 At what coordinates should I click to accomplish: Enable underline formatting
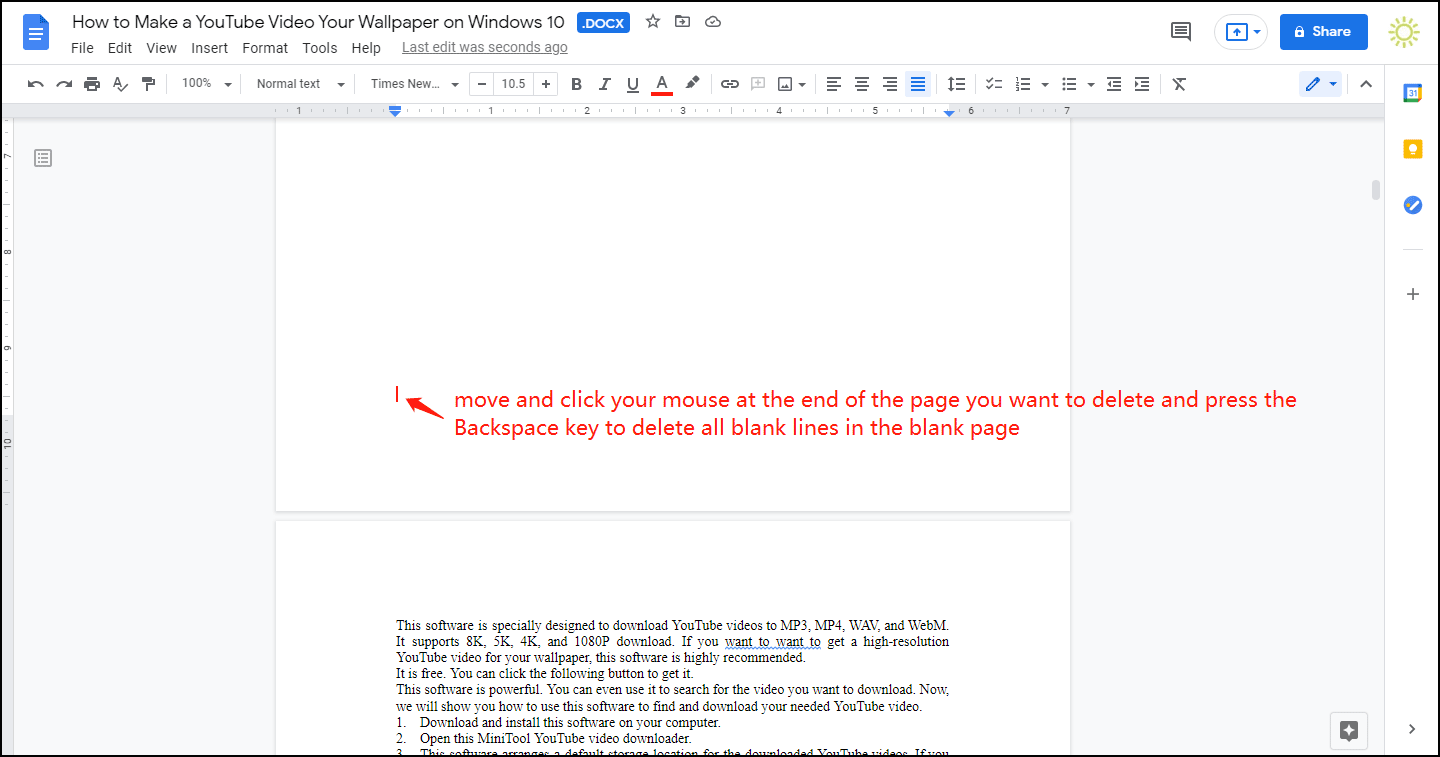632,84
